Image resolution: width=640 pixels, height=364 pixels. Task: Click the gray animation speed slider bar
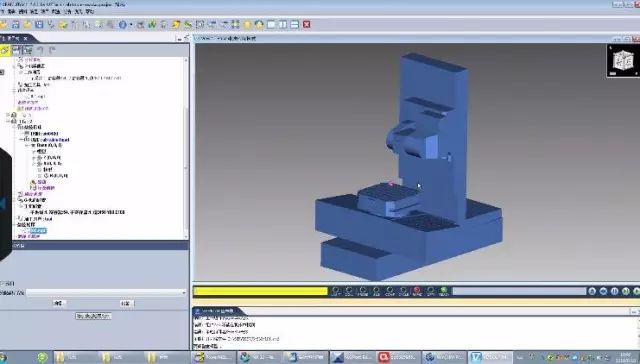pos(519,291)
